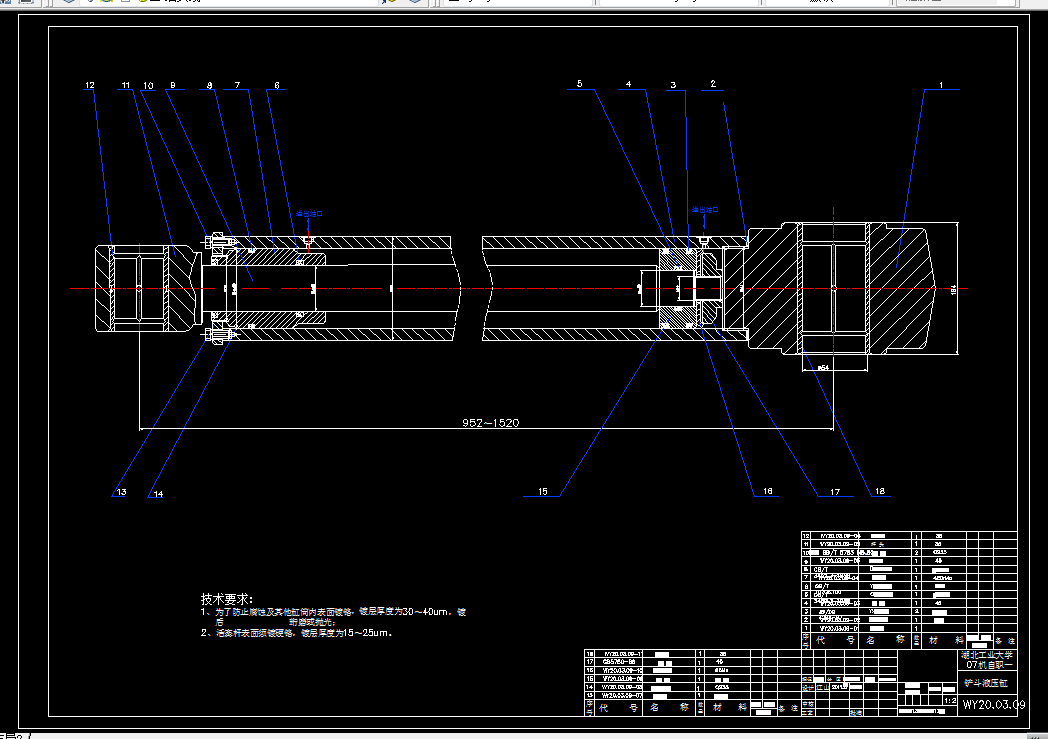Select part callout number 7
The width and height of the screenshot is (1048, 739).
(x=237, y=85)
